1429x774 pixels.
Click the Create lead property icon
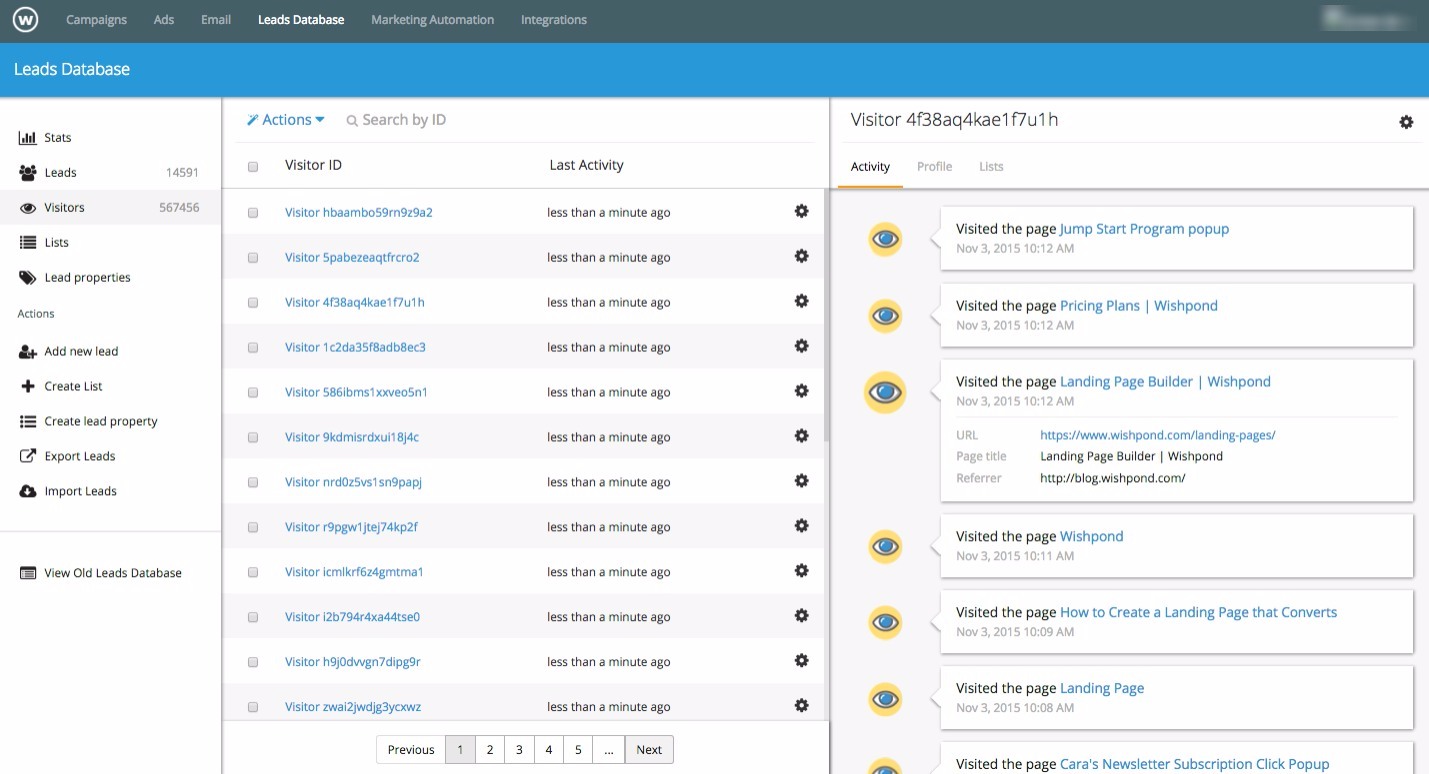[x=28, y=422]
